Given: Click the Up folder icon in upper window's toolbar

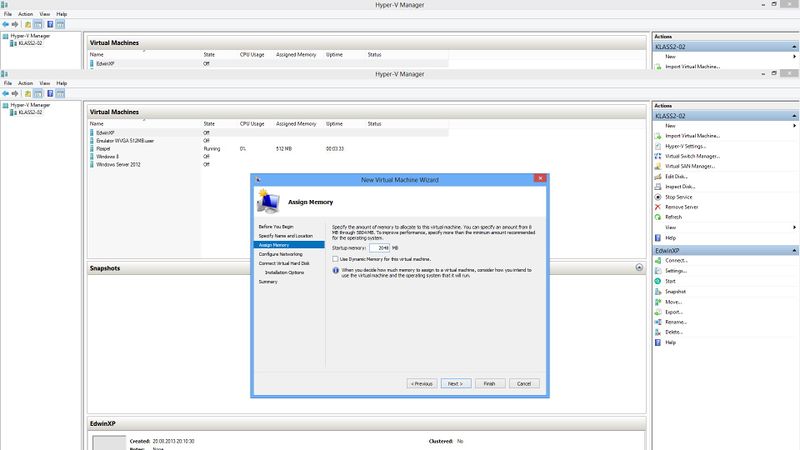Looking at the screenshot, I should click(28, 24).
